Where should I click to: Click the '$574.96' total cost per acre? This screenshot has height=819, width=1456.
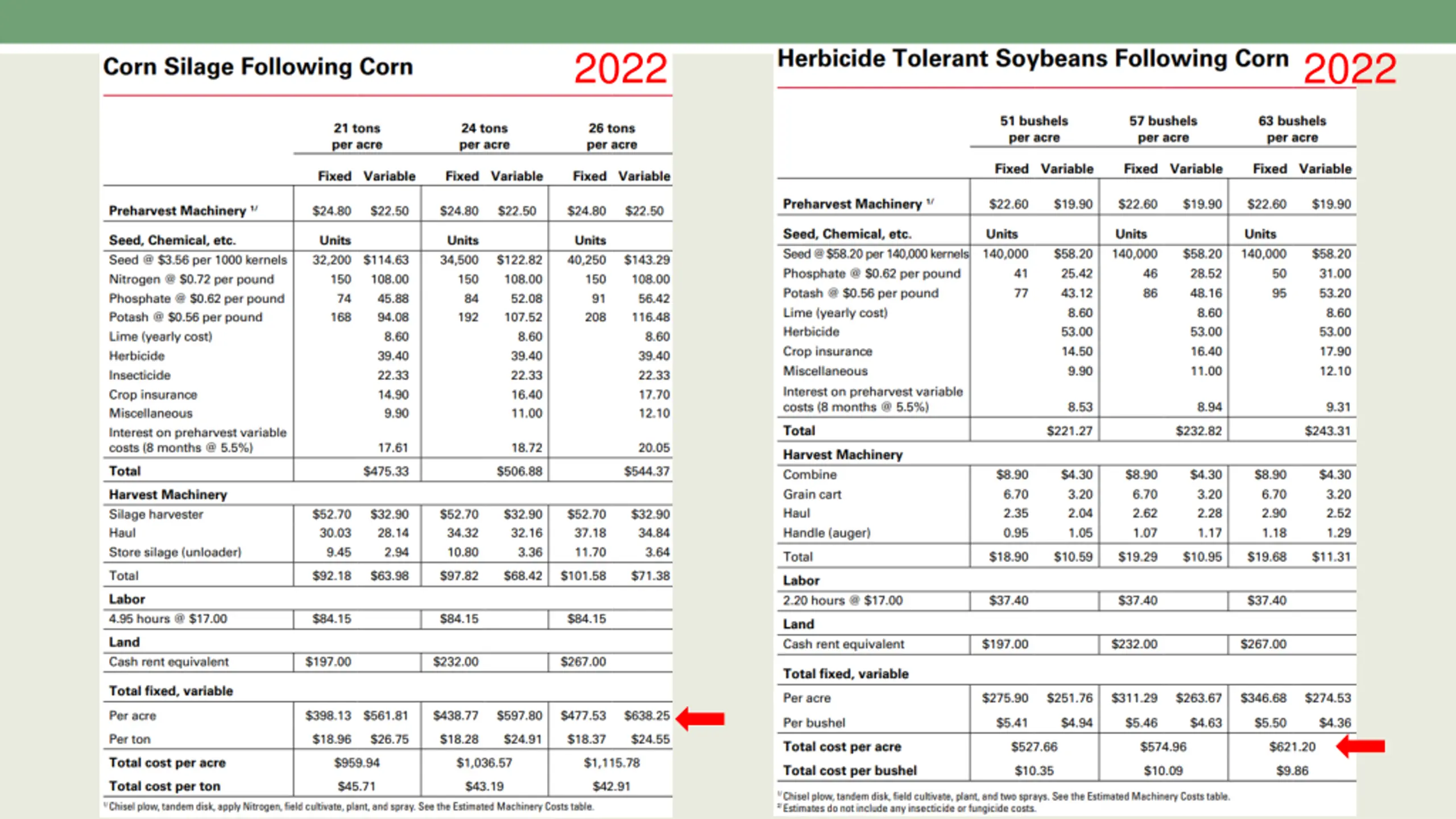click(1163, 747)
